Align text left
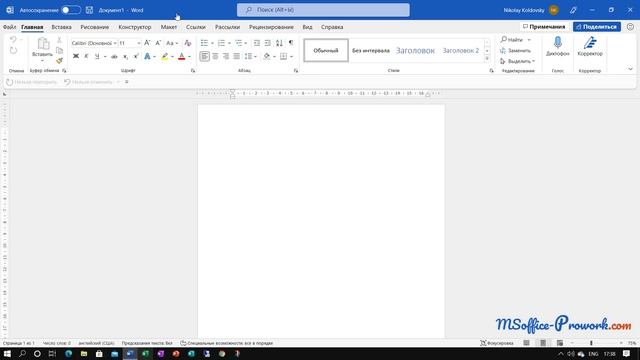640x360 pixels. point(204,56)
